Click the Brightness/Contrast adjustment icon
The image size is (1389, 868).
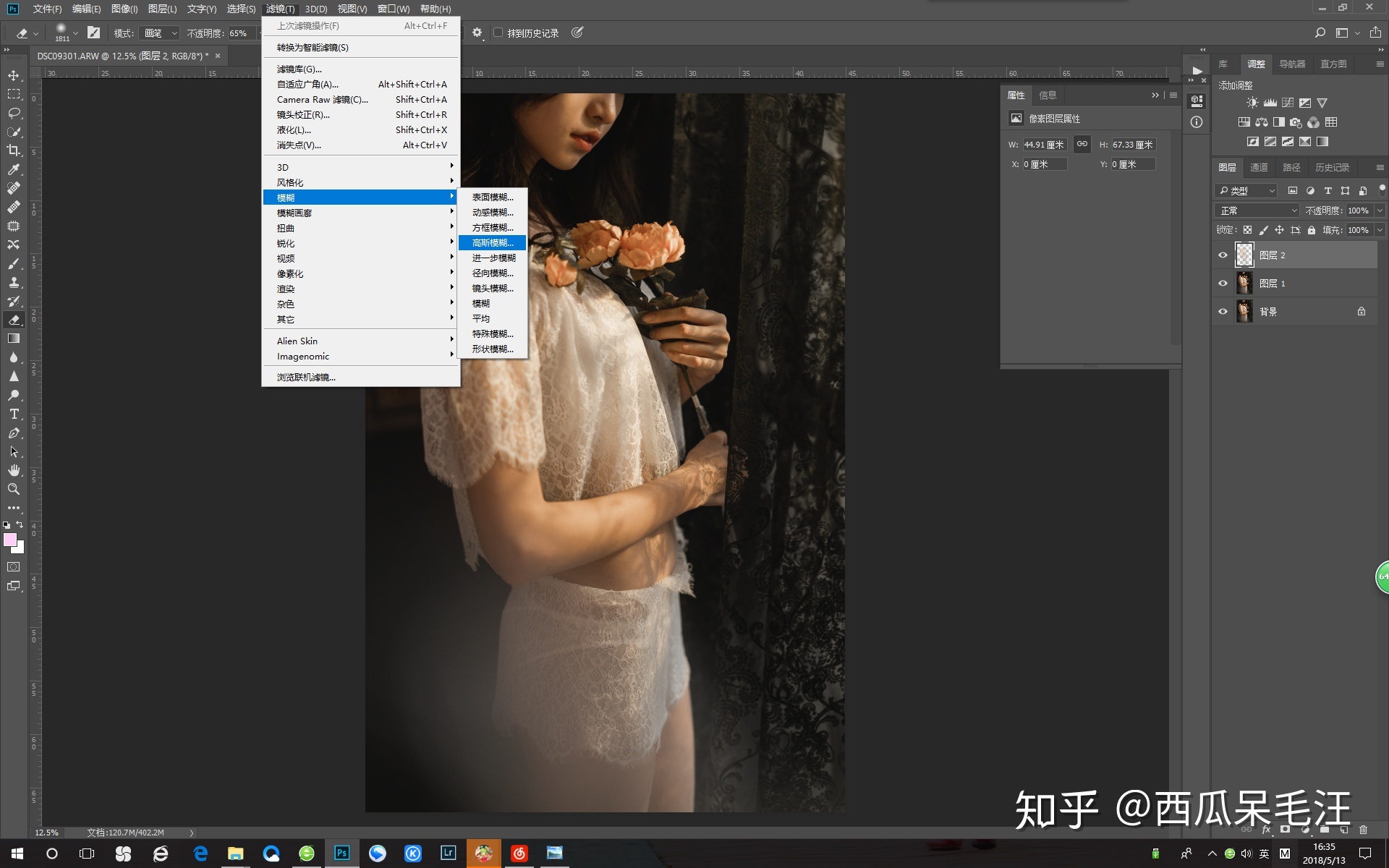pos(1252,103)
